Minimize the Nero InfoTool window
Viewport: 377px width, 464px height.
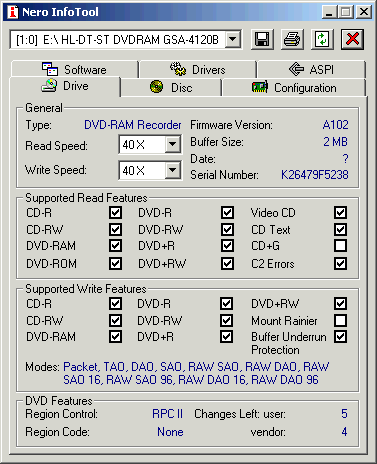329,12
